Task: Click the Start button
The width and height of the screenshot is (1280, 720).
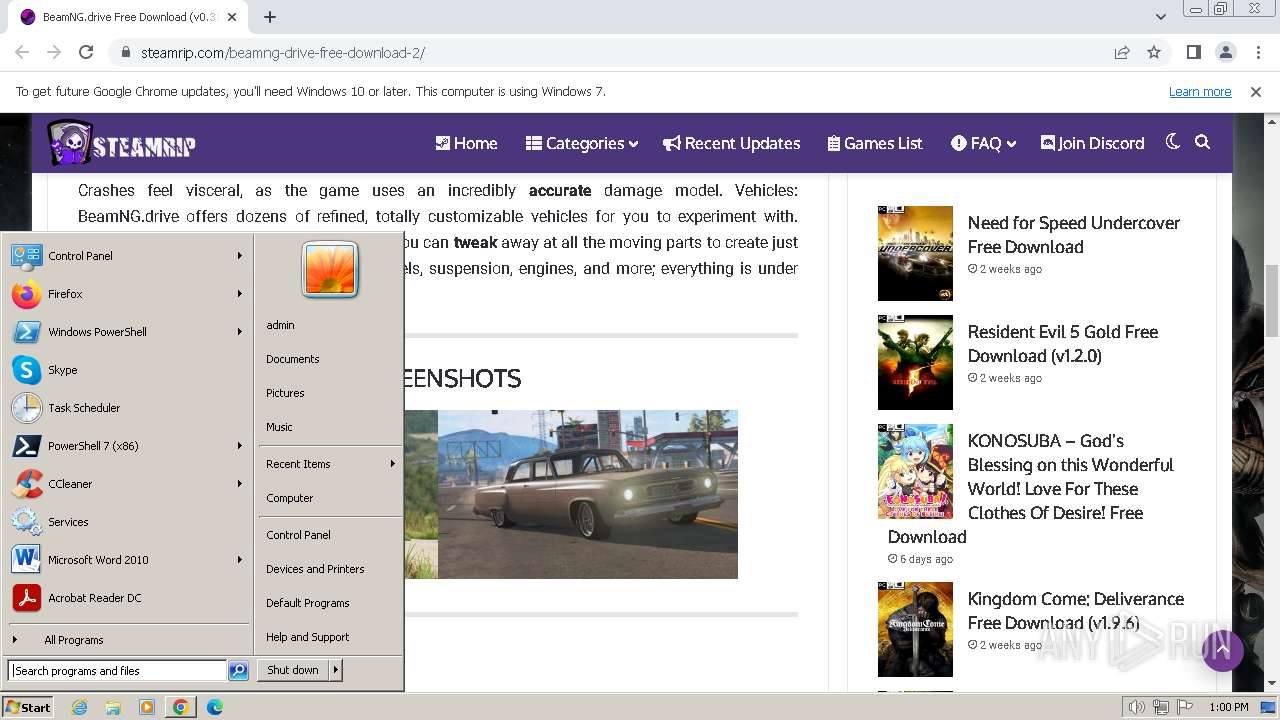Action: (28, 707)
